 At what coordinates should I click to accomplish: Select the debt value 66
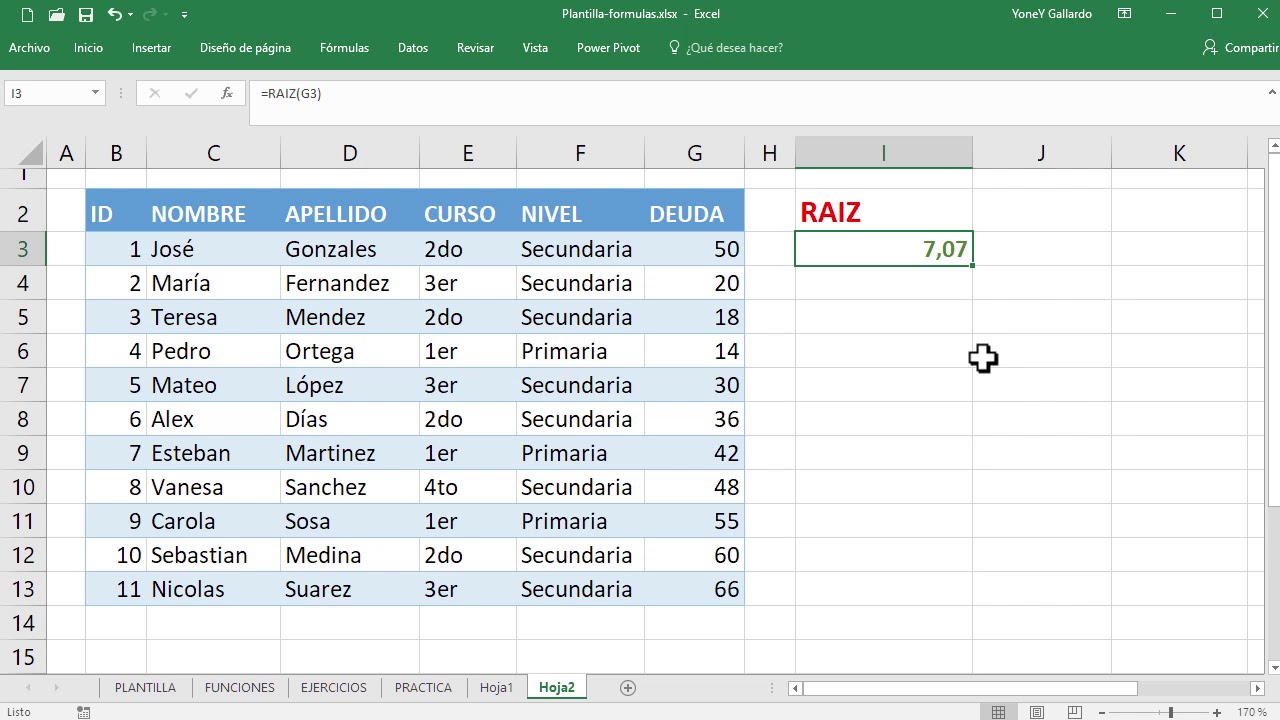point(694,589)
